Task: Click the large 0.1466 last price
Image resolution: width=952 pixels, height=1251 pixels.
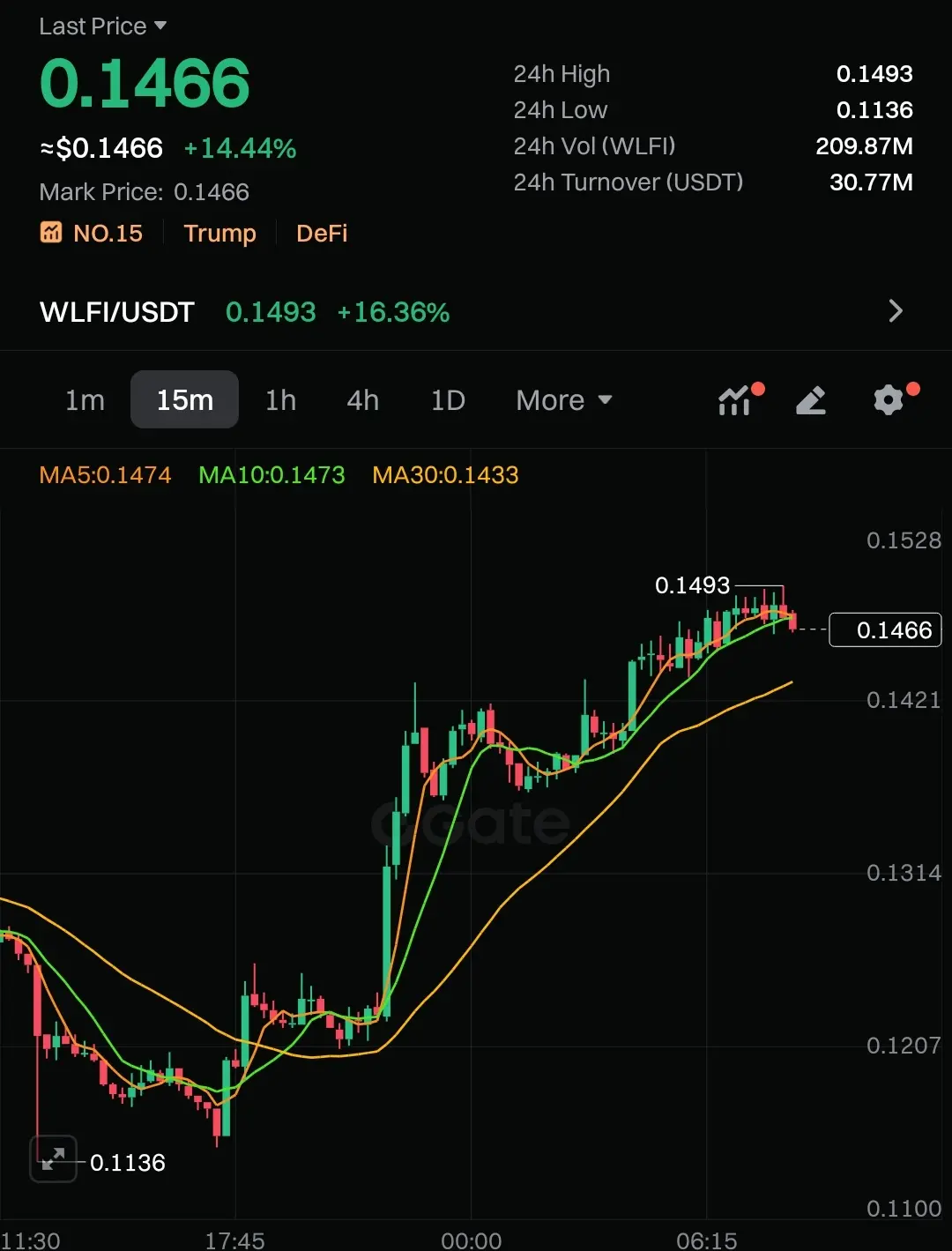Action: (145, 84)
